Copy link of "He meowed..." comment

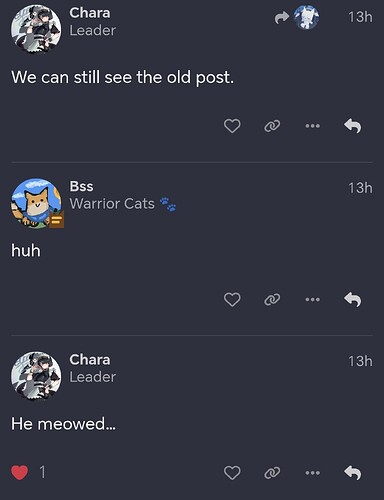[272, 473]
